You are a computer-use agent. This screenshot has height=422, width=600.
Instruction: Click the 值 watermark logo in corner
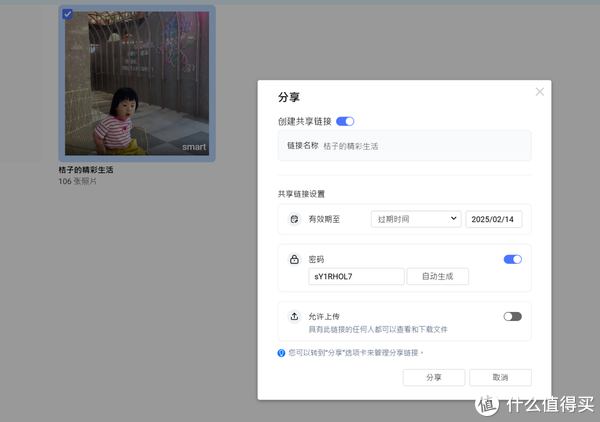[487, 403]
